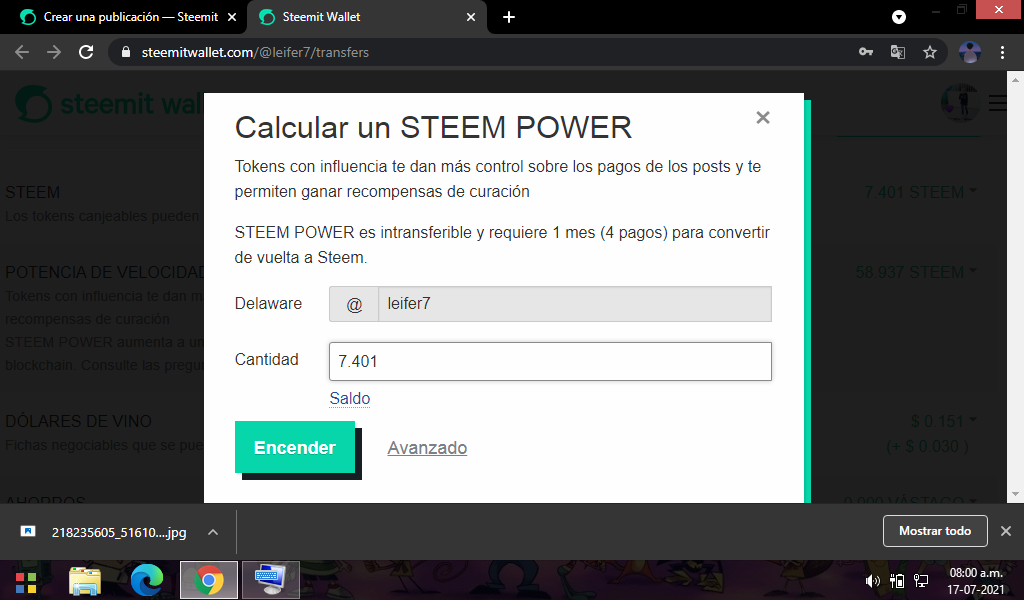Click the wallet user avatar
Viewport: 1024px width, 600px height.
point(960,103)
